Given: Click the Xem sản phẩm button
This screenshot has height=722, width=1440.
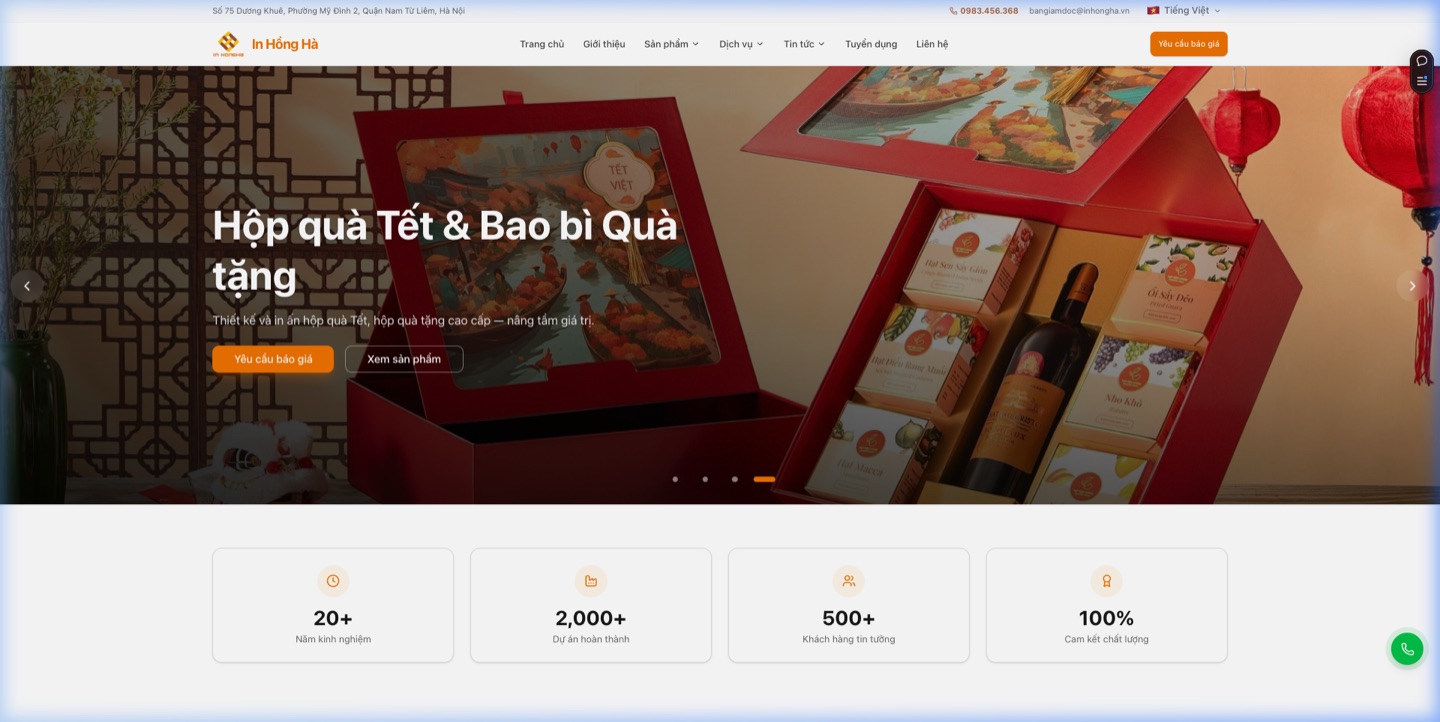Looking at the screenshot, I should point(404,359).
